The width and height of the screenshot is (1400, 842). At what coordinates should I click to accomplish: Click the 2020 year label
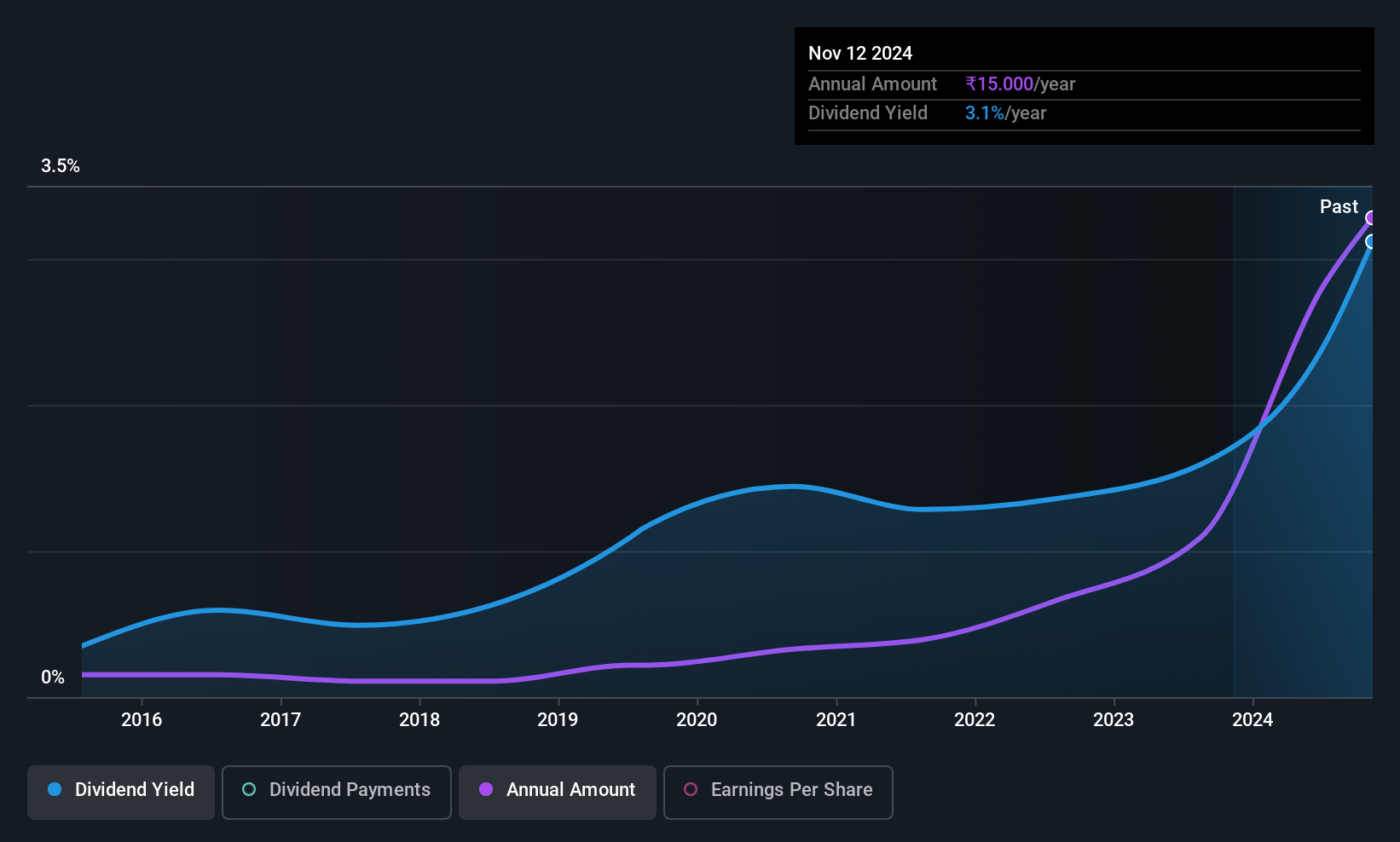click(697, 720)
